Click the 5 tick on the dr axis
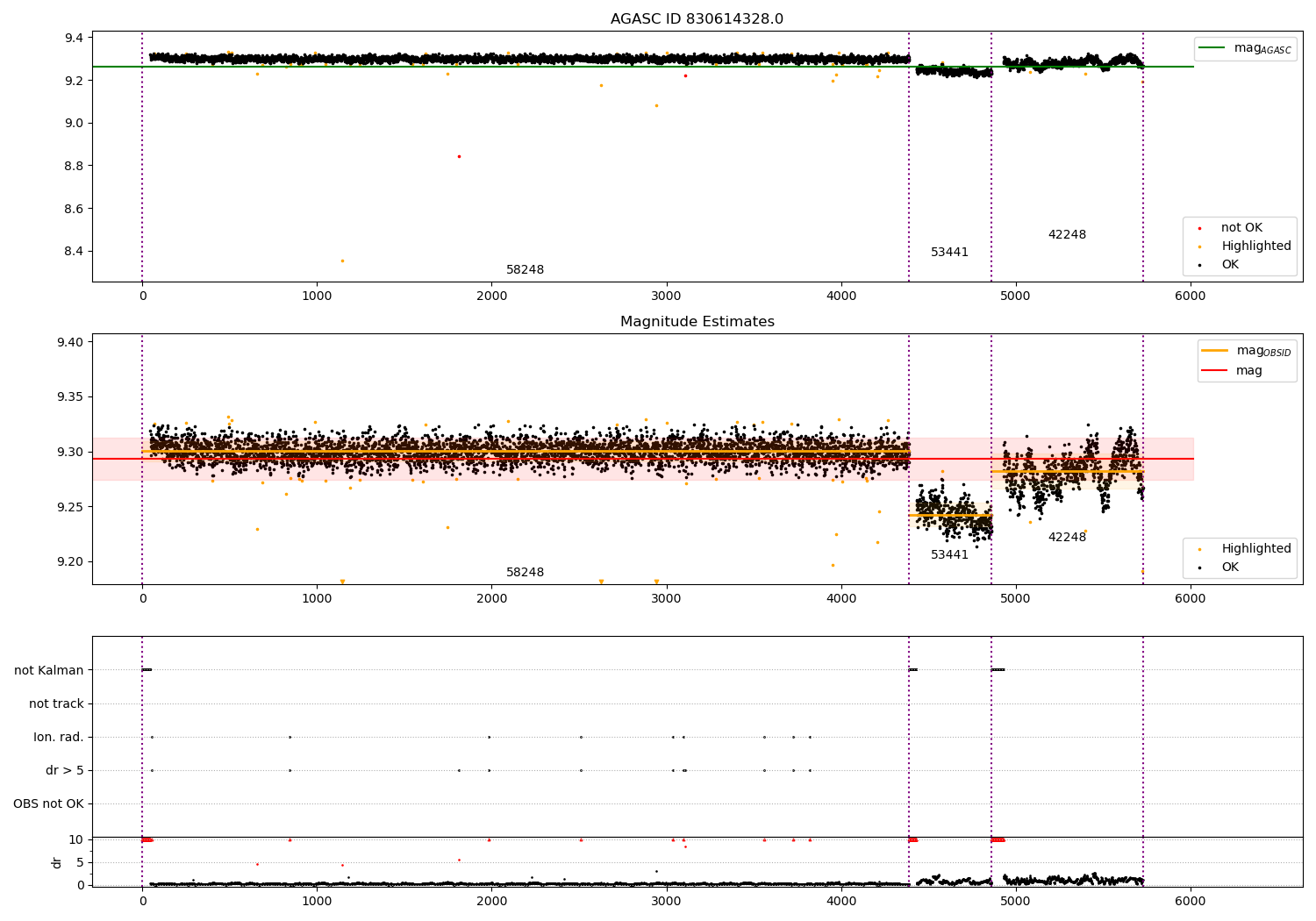 (80, 863)
